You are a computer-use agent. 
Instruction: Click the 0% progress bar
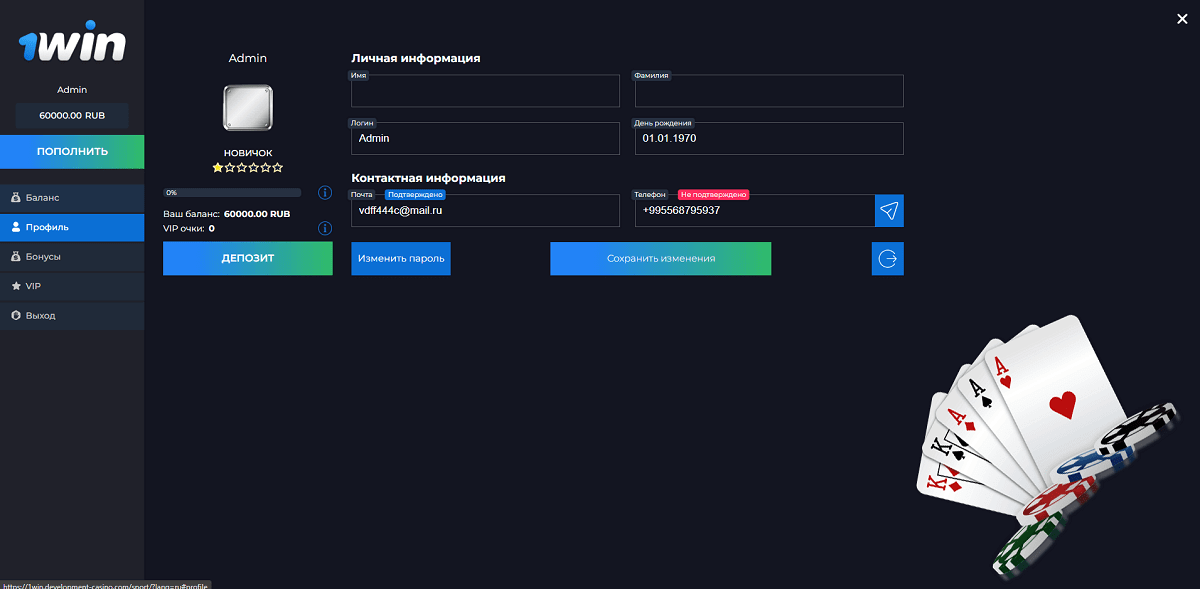coord(232,193)
